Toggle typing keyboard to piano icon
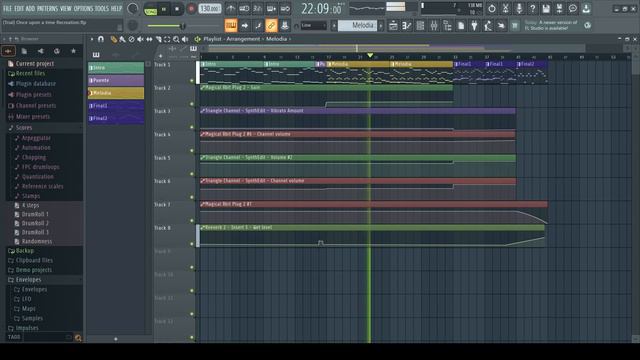This screenshot has width=640, height=360. pos(231,26)
